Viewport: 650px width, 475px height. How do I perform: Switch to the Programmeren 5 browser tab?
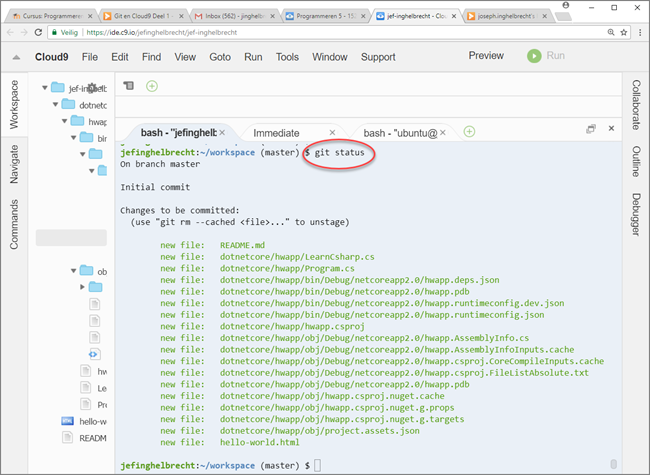[327, 16]
